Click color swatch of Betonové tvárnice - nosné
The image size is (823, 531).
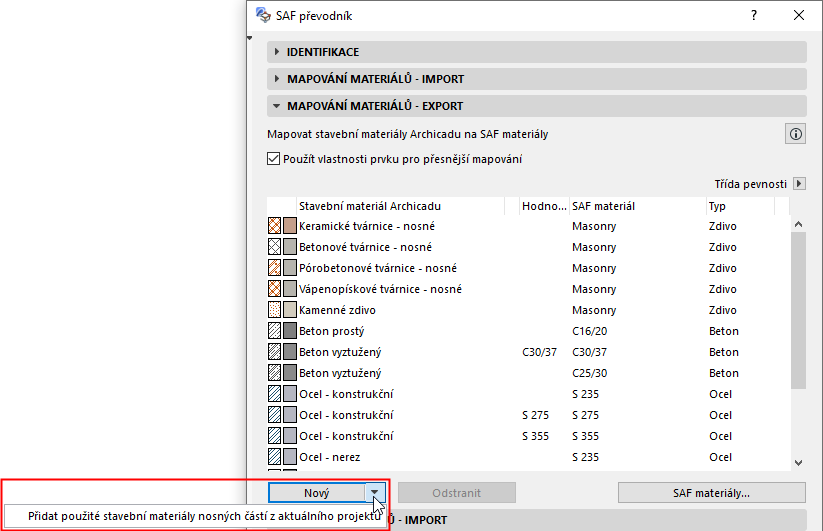[290, 247]
